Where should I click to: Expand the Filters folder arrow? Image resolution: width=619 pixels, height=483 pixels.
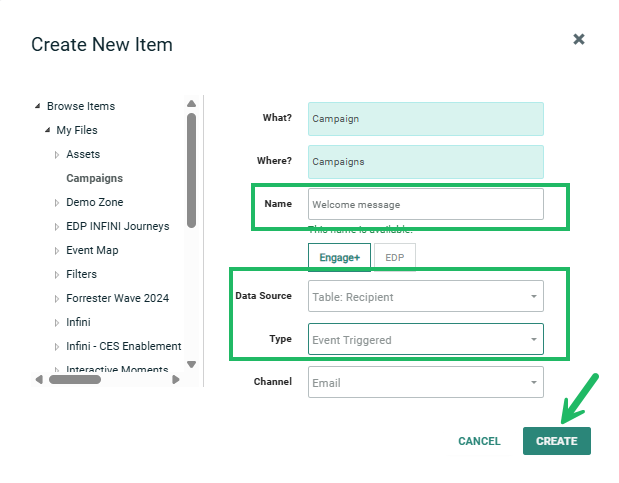pos(57,275)
